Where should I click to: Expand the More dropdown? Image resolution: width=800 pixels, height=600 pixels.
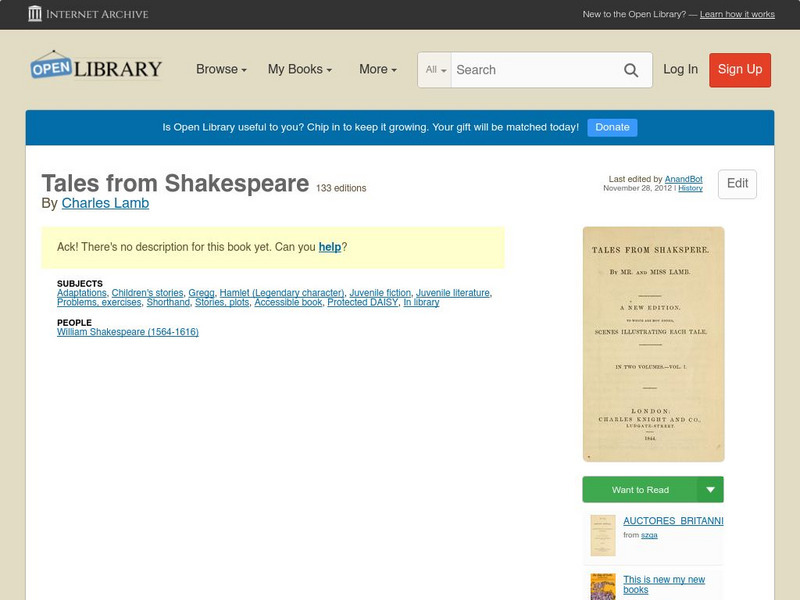[375, 70]
